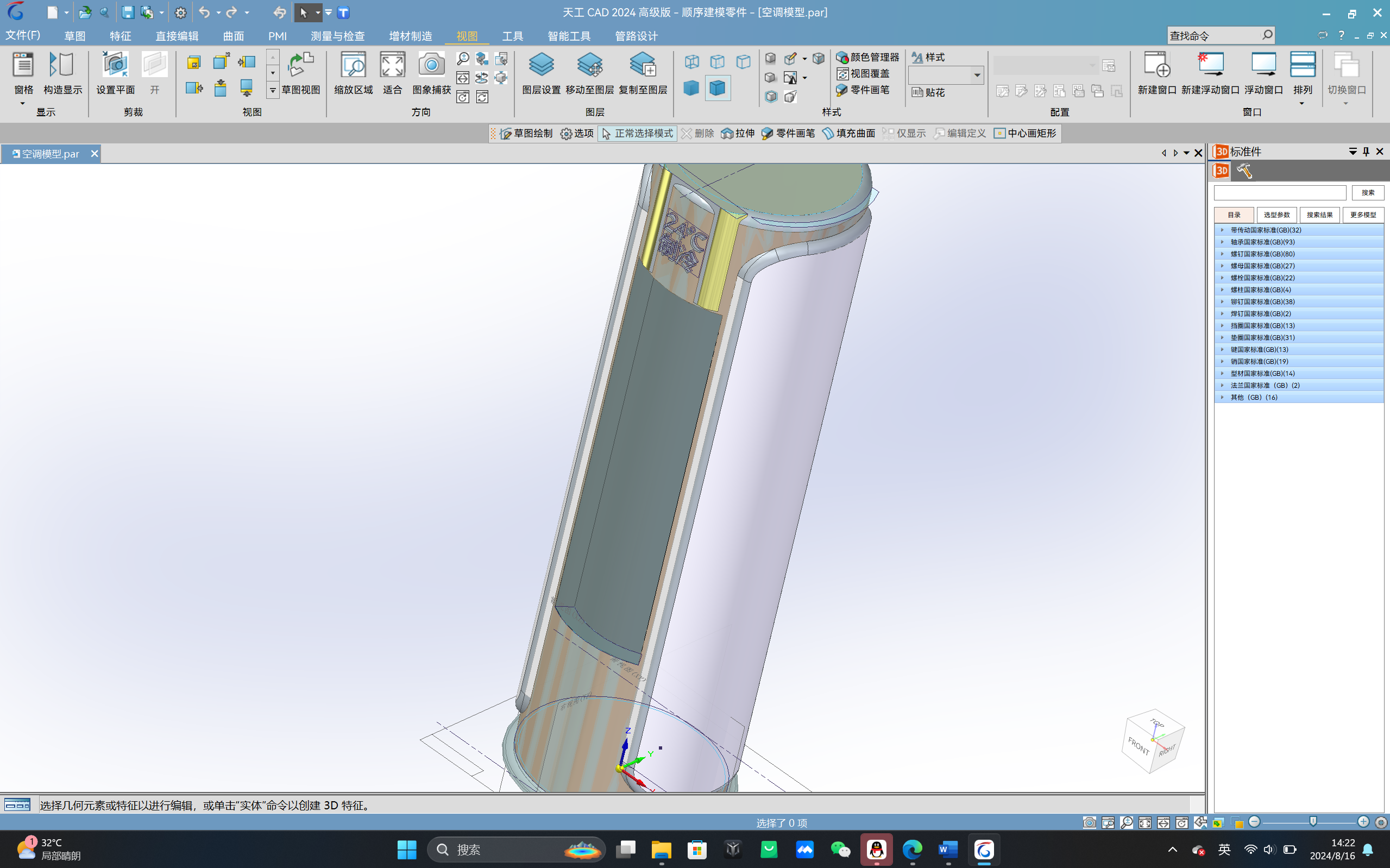Viewport: 1390px width, 868px height.
Task: Click the zoom magnifier icon in 方向 group
Action: 463,59
